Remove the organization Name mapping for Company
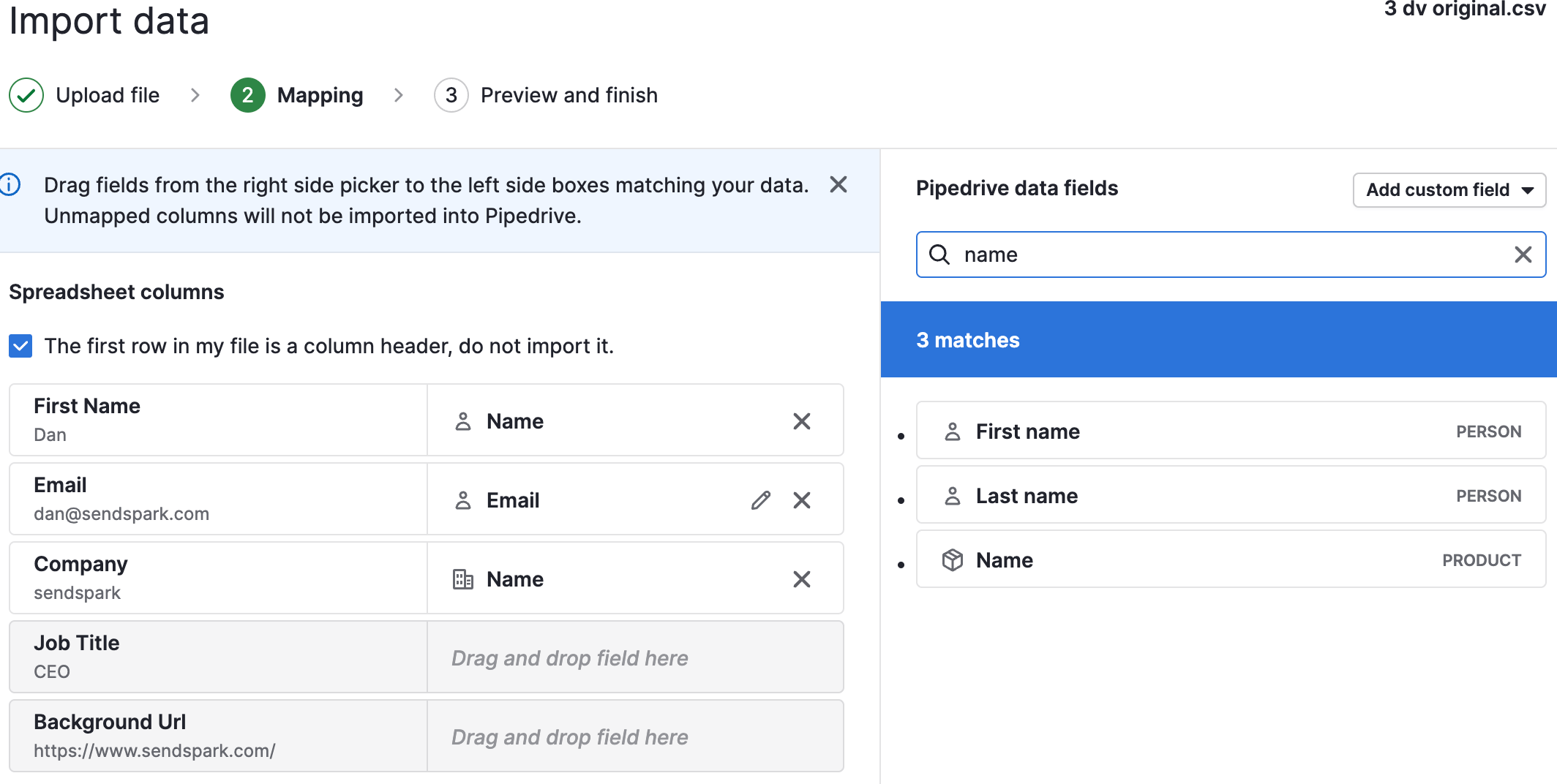 click(x=802, y=579)
